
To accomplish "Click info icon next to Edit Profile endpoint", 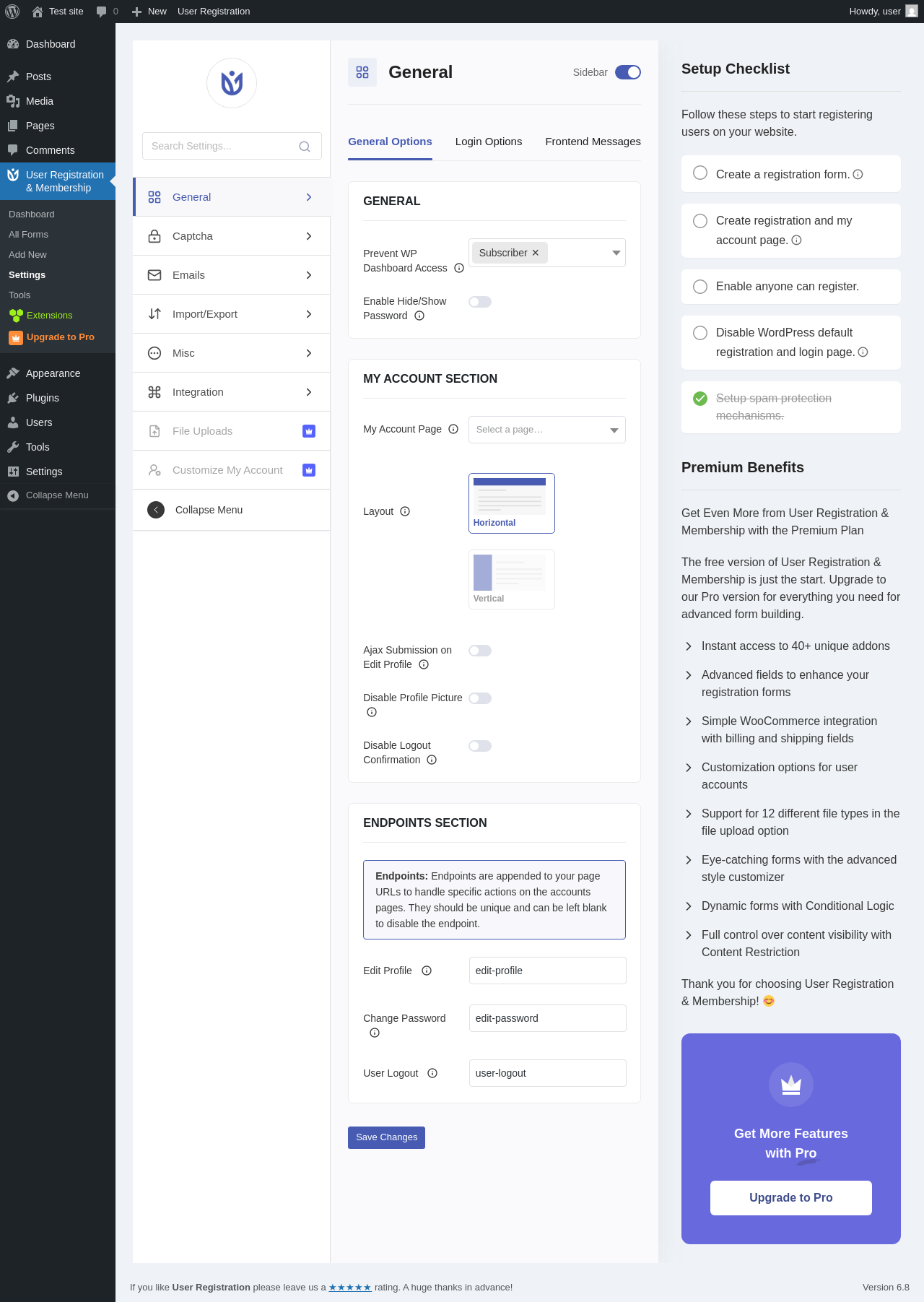I will tap(427, 971).
